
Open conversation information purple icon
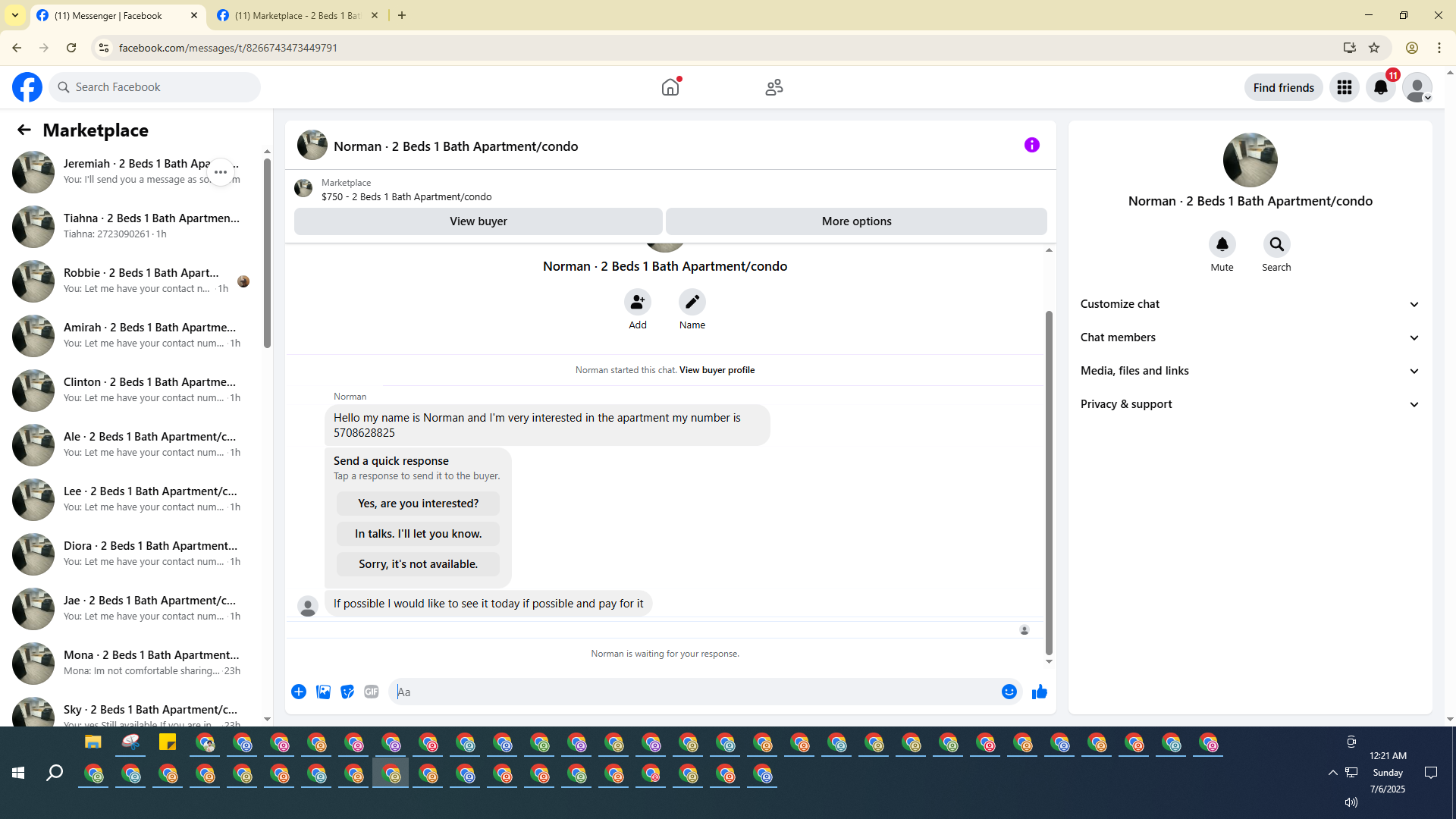(x=1031, y=145)
